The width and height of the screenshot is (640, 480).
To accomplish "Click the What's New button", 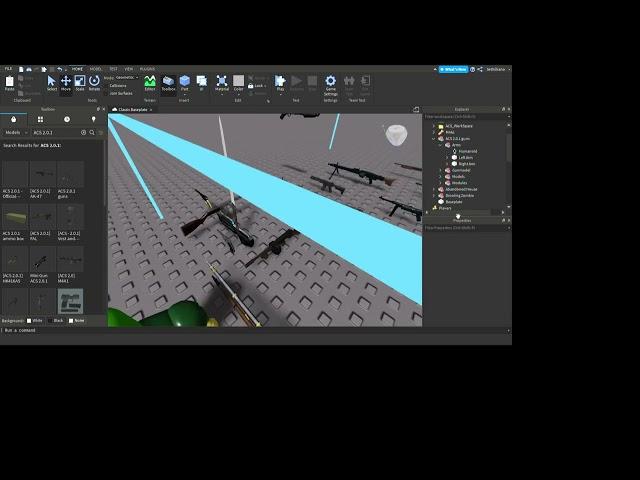I will pos(453,69).
